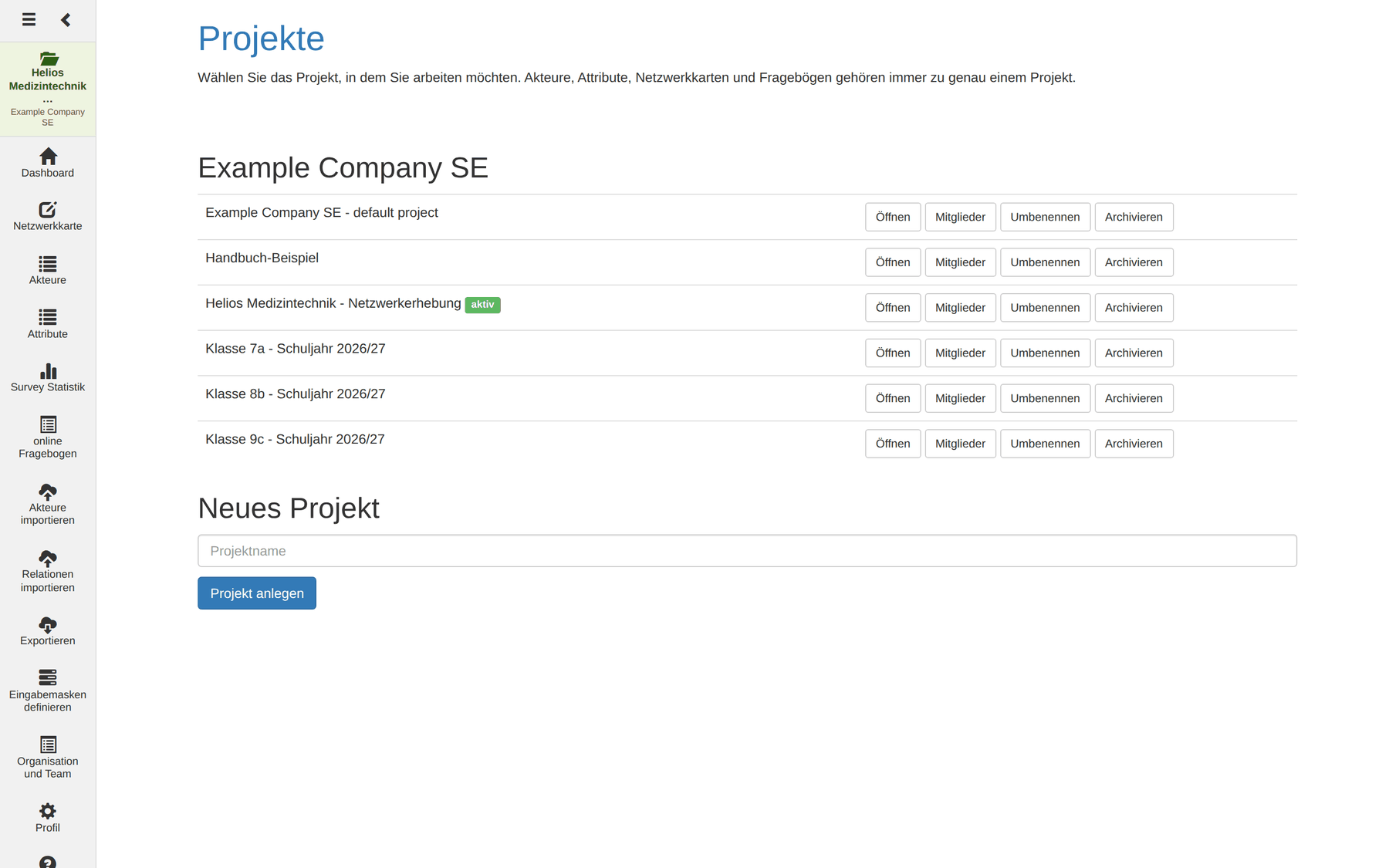Screen dimensions: 1389x868
Task: Open the hamburger menu icon
Action: pos(29,20)
